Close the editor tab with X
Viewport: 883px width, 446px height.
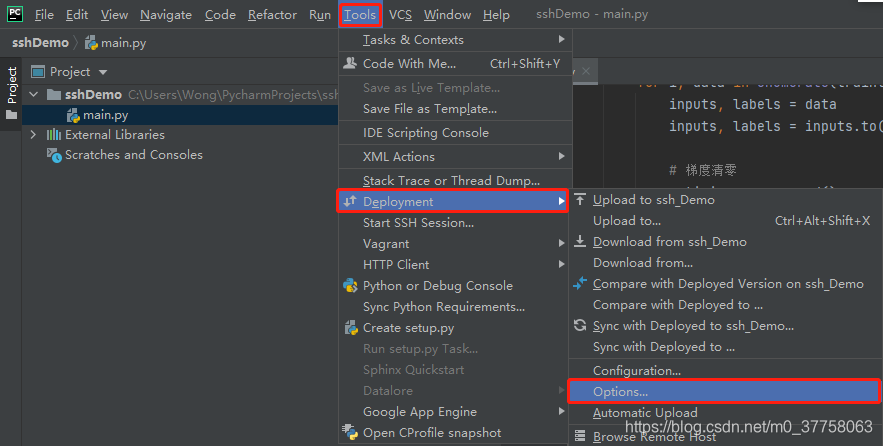pyautogui.click(x=586, y=71)
